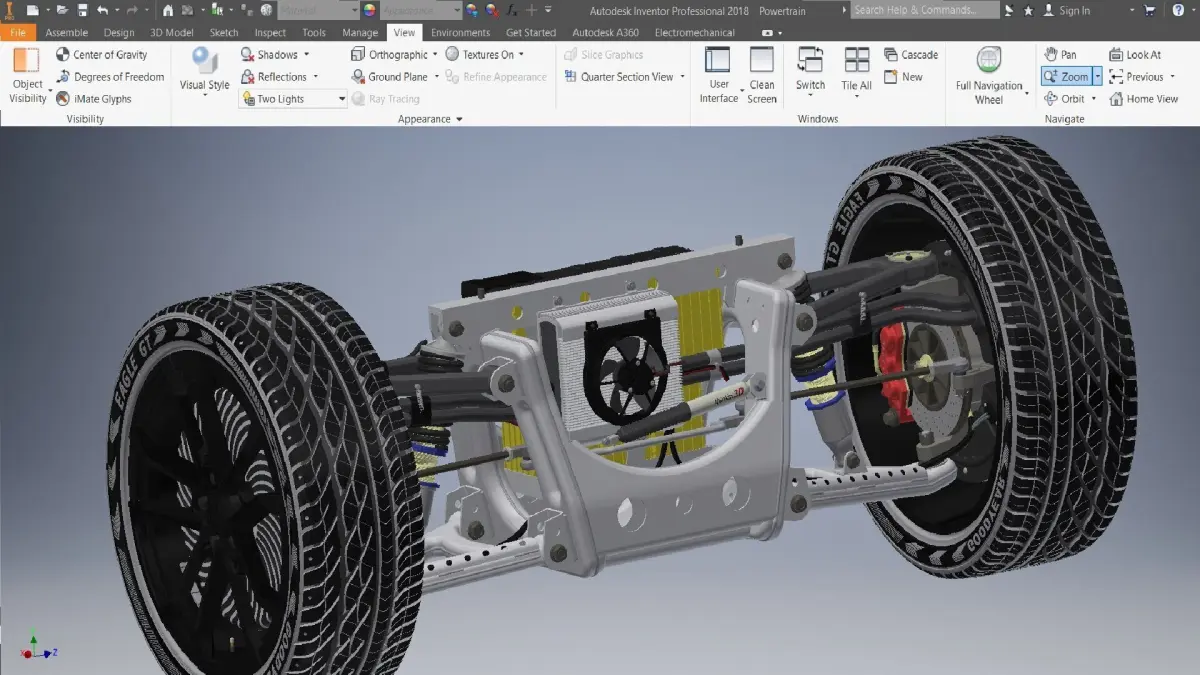Image resolution: width=1200 pixels, height=675 pixels.
Task: Click the Quarter Section View icon
Action: [570, 77]
